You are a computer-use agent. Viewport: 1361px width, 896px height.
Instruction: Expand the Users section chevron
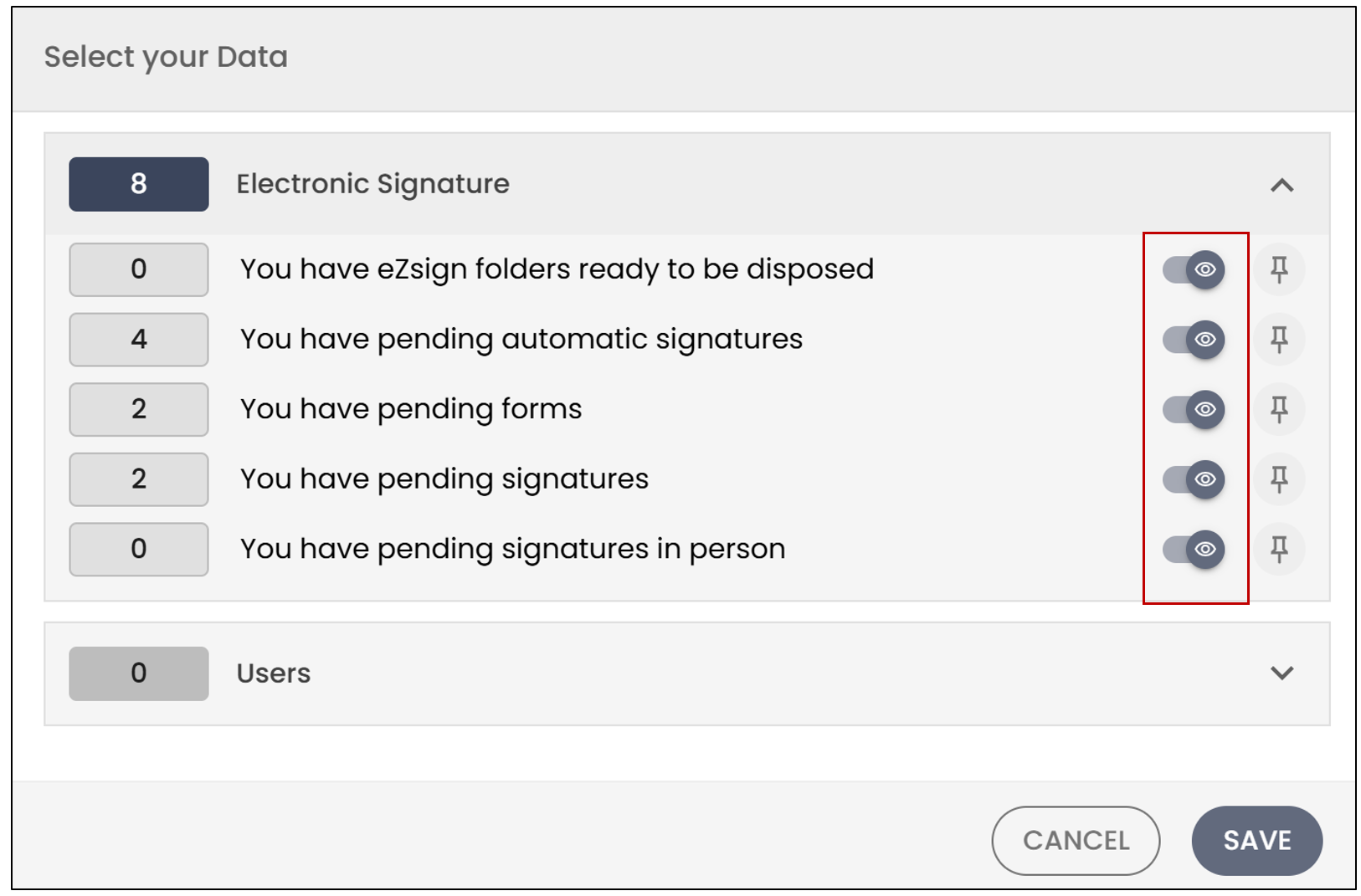(1281, 673)
